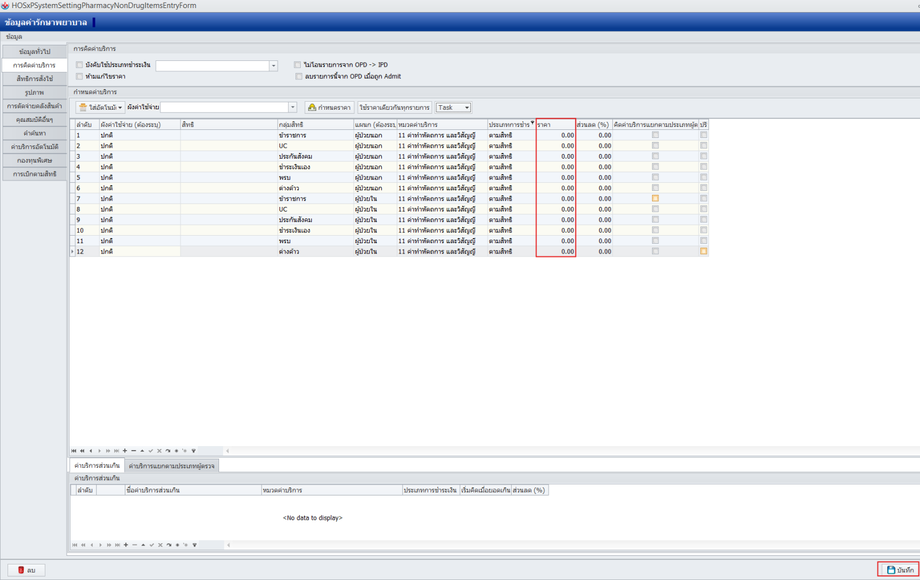This screenshot has width=920, height=580.
Task: Open the ข้อมูล menu
Action: (14, 36)
